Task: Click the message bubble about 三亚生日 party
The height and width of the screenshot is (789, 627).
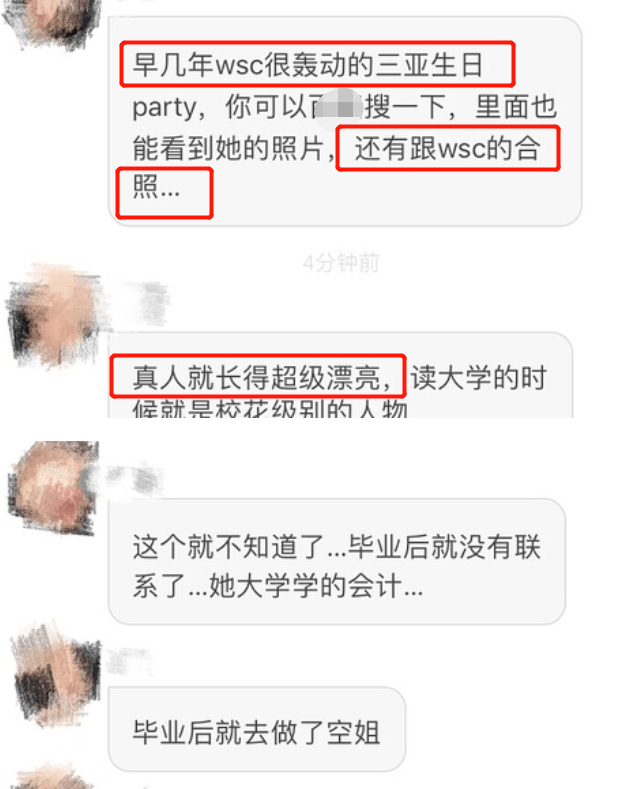Action: click(345, 121)
